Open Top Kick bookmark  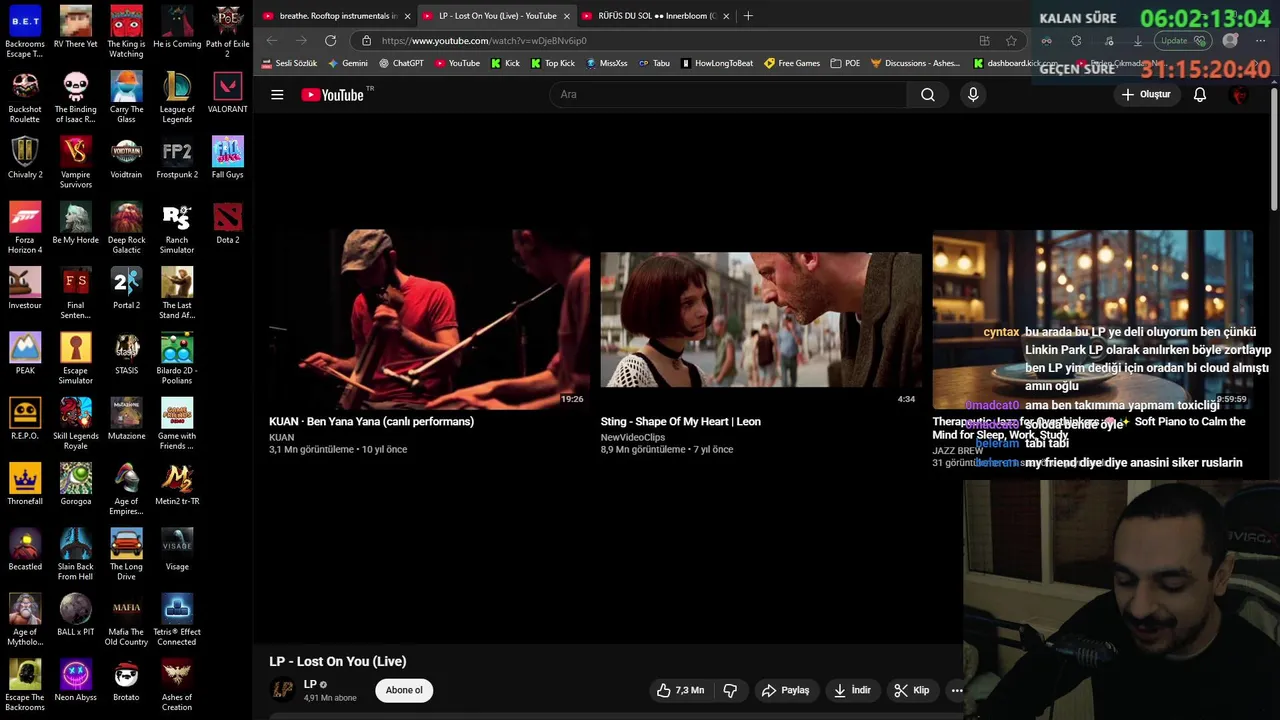553,63
